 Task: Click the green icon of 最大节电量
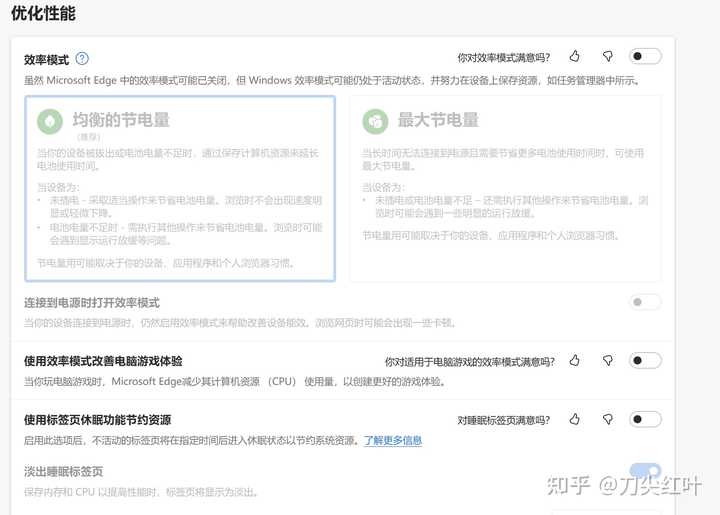(375, 122)
